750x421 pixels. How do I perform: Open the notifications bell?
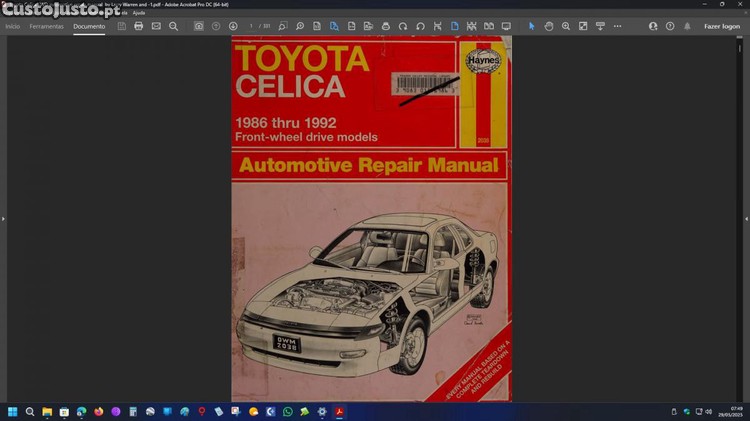(x=687, y=26)
